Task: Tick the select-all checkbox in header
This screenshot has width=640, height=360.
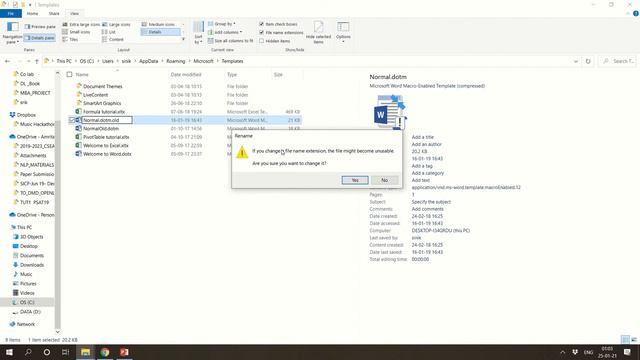Action: tap(69, 75)
